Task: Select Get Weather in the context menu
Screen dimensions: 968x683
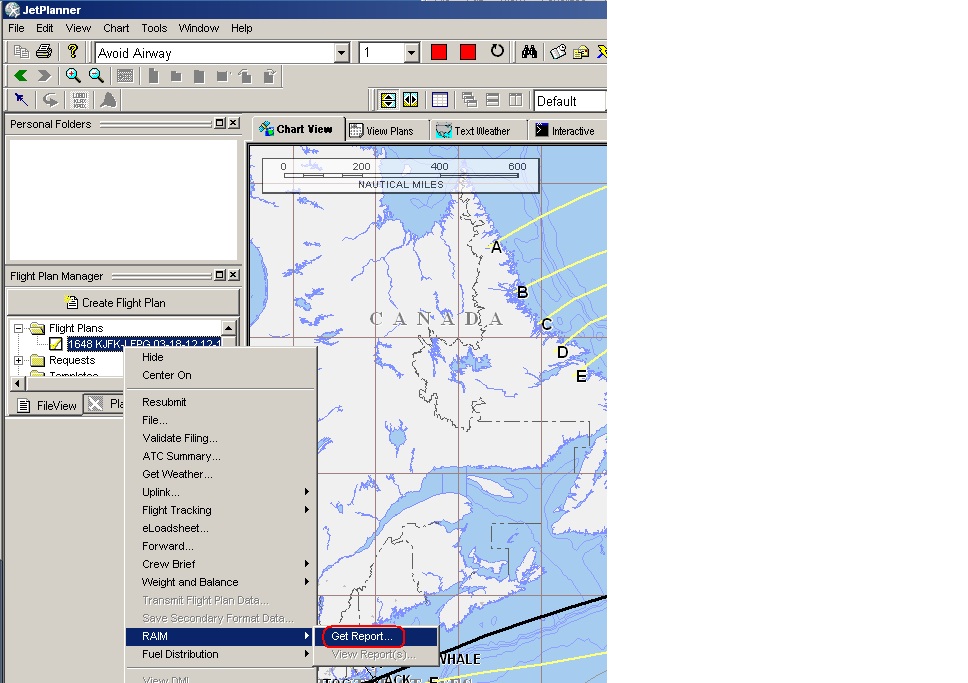Action: [177, 474]
